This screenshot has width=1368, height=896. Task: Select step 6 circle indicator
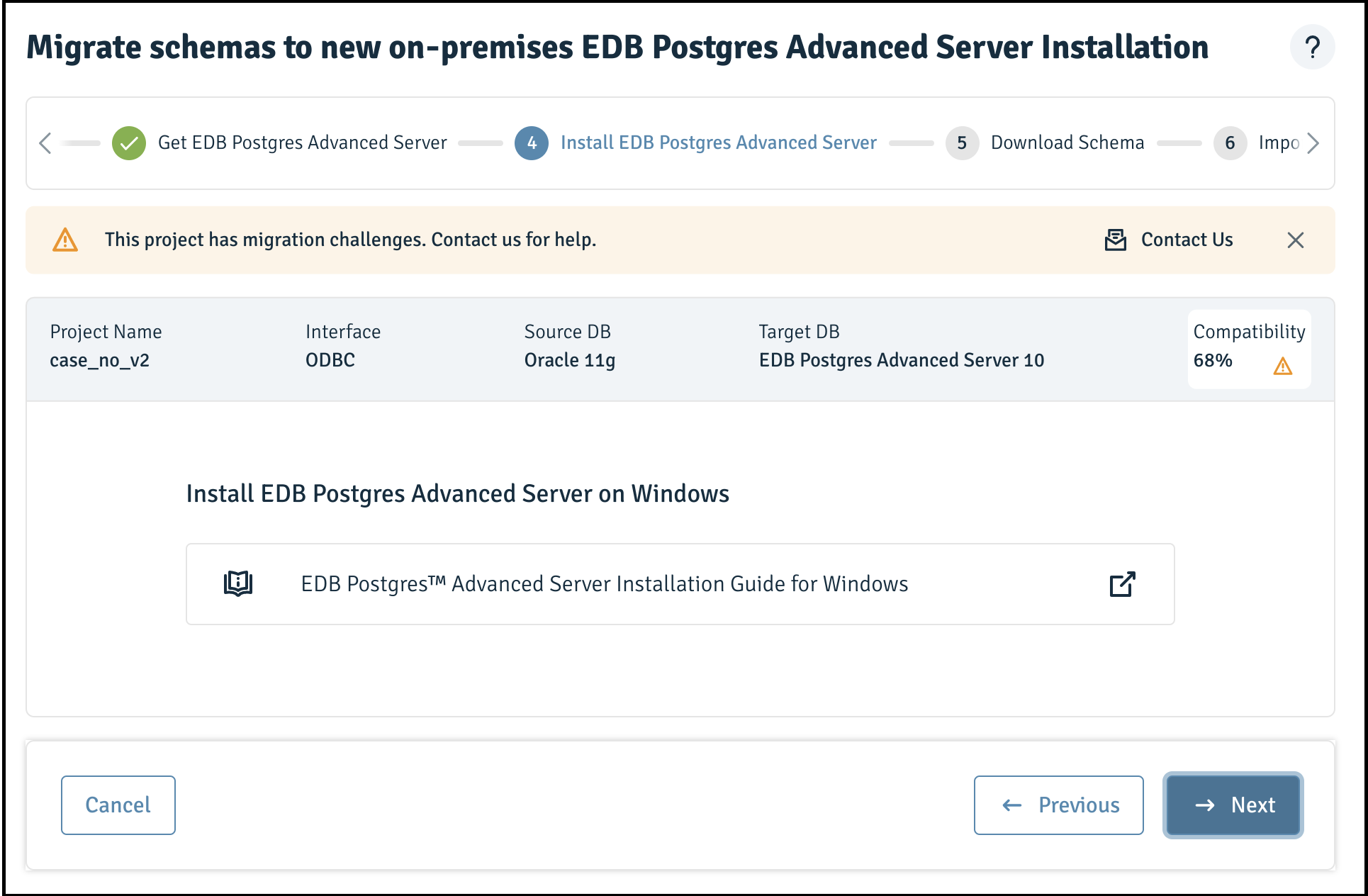tap(1230, 143)
